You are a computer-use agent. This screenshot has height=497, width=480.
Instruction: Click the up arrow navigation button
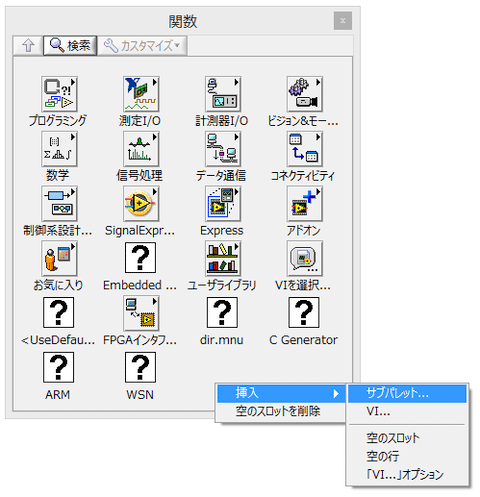click(28, 46)
